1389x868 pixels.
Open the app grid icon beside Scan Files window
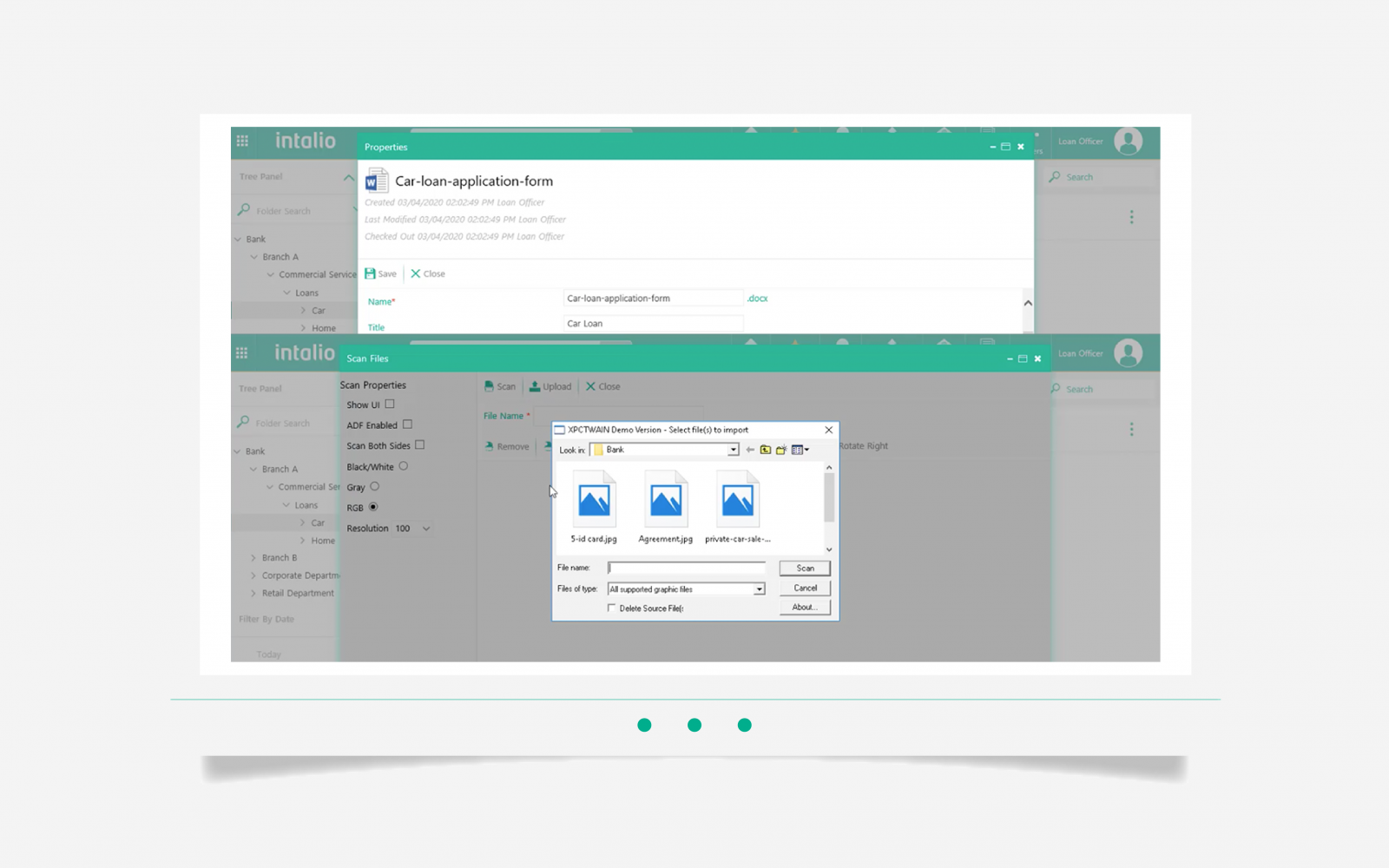pos(241,352)
